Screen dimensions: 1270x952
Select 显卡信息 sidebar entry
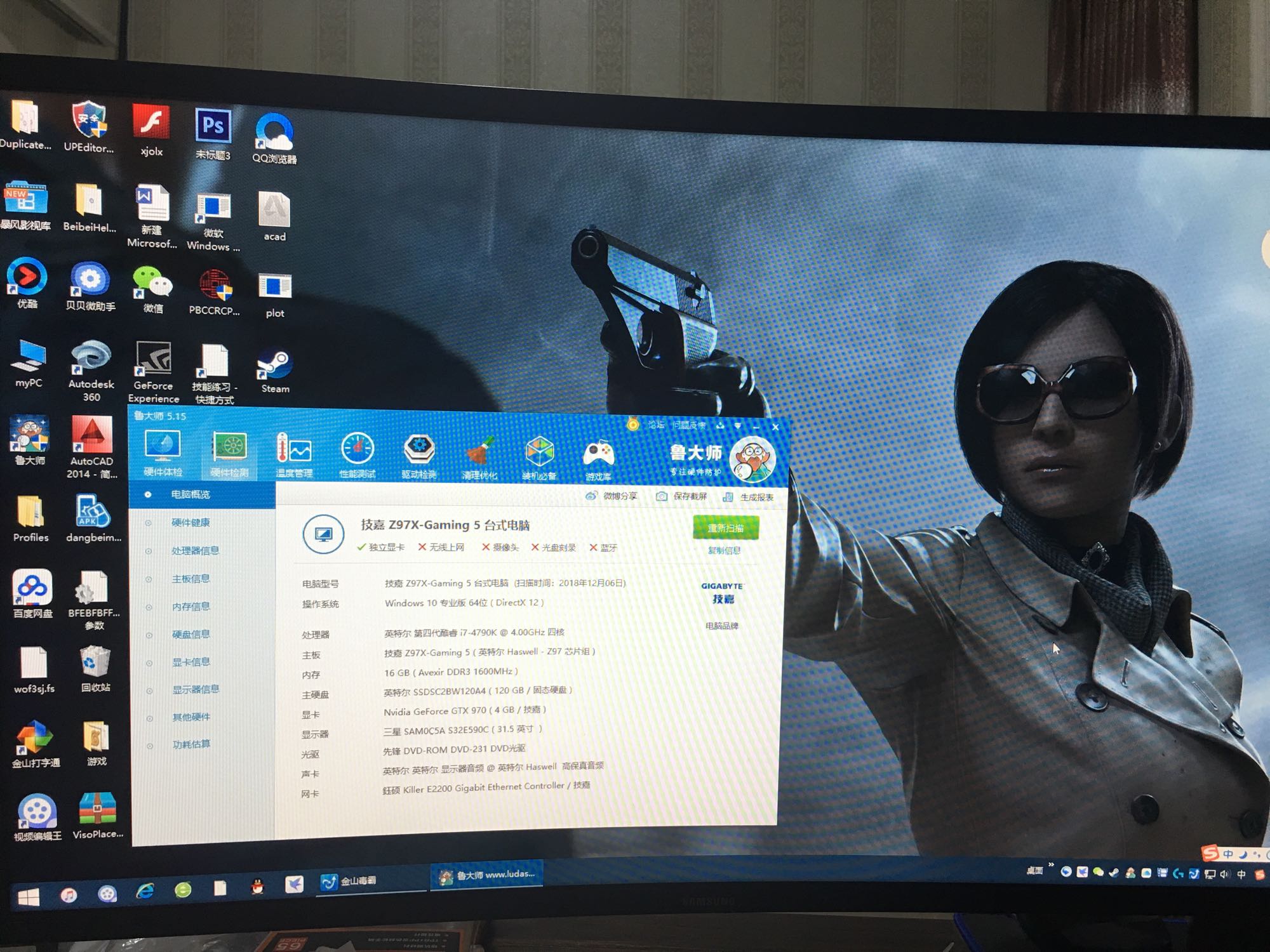point(191,662)
